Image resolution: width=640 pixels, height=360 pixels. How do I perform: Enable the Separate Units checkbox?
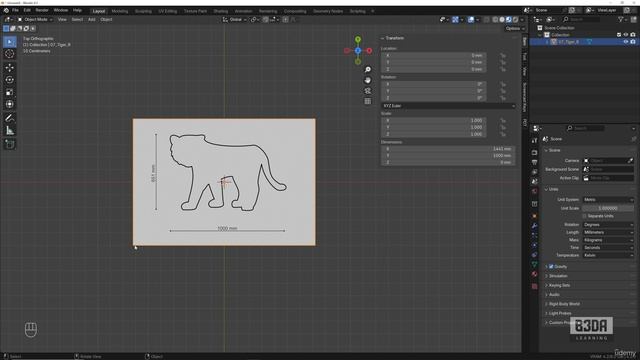click(x=584, y=216)
